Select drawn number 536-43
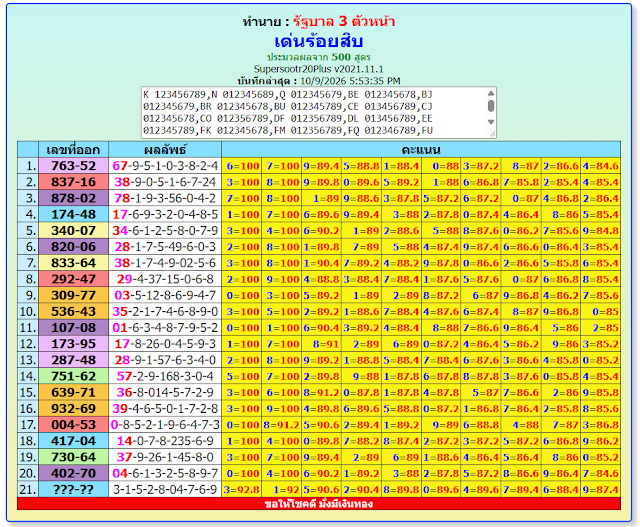 (x=73, y=311)
